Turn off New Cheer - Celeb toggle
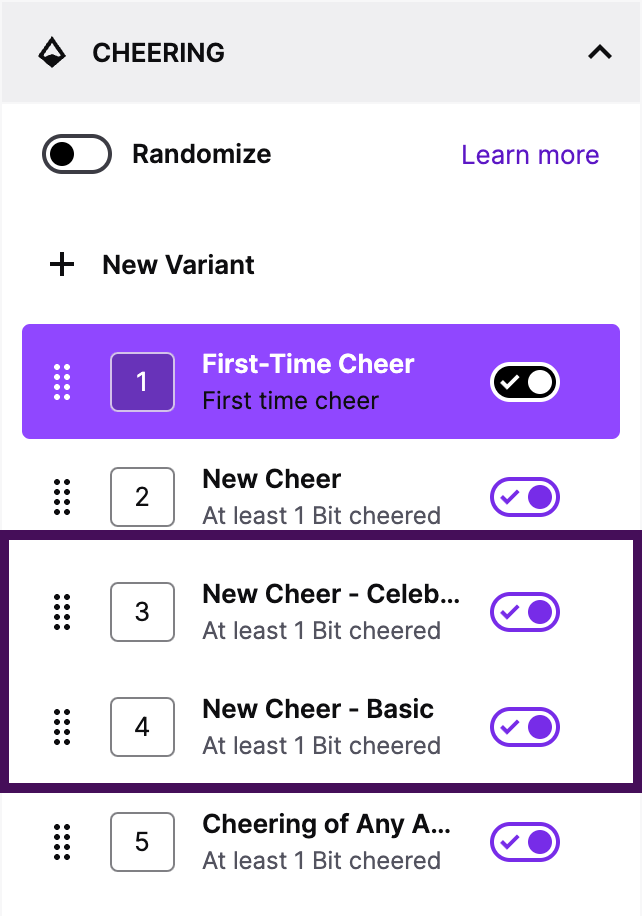The height and width of the screenshot is (916, 642). pos(524,612)
